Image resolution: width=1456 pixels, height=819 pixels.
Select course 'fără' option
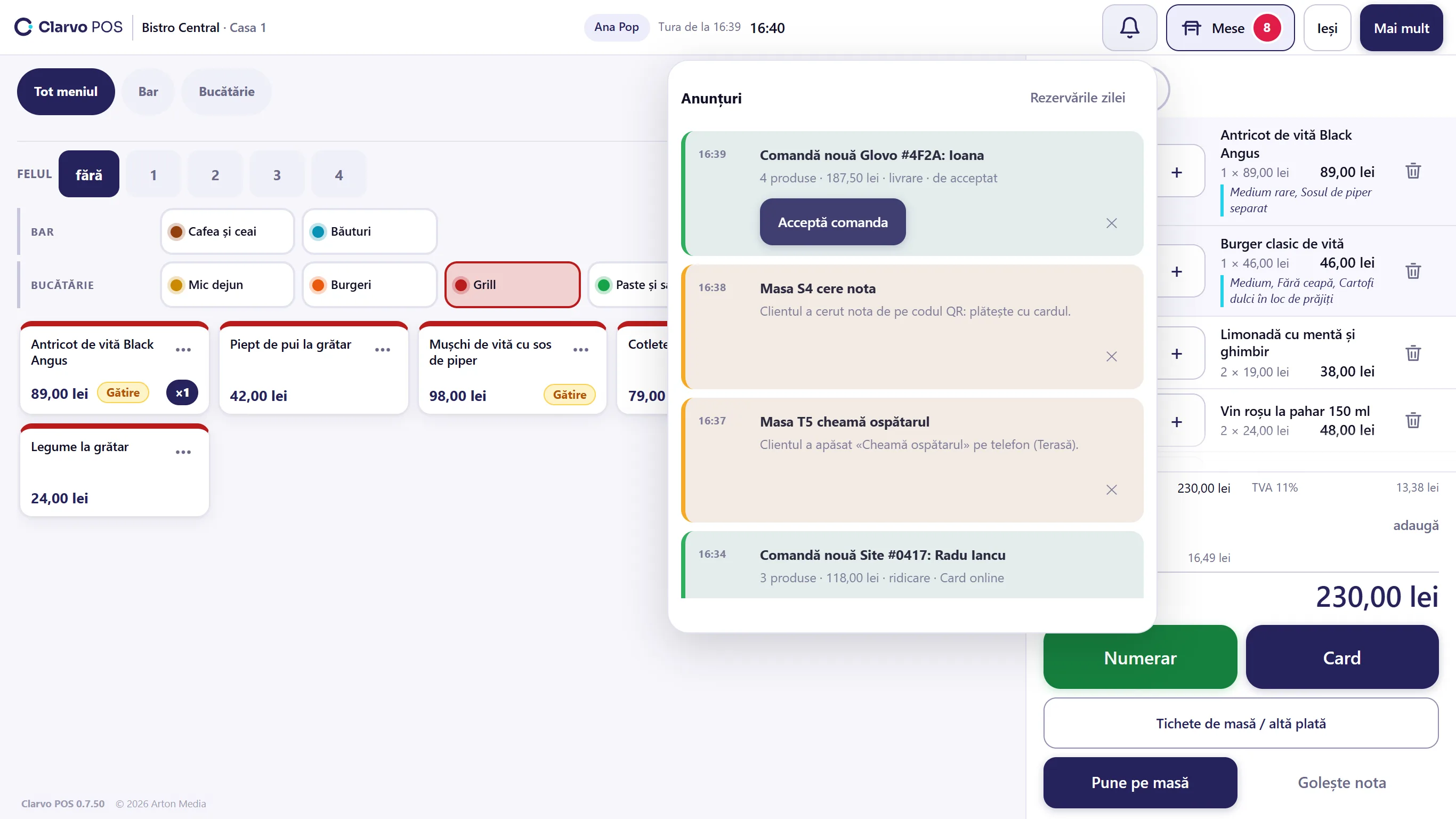89,174
